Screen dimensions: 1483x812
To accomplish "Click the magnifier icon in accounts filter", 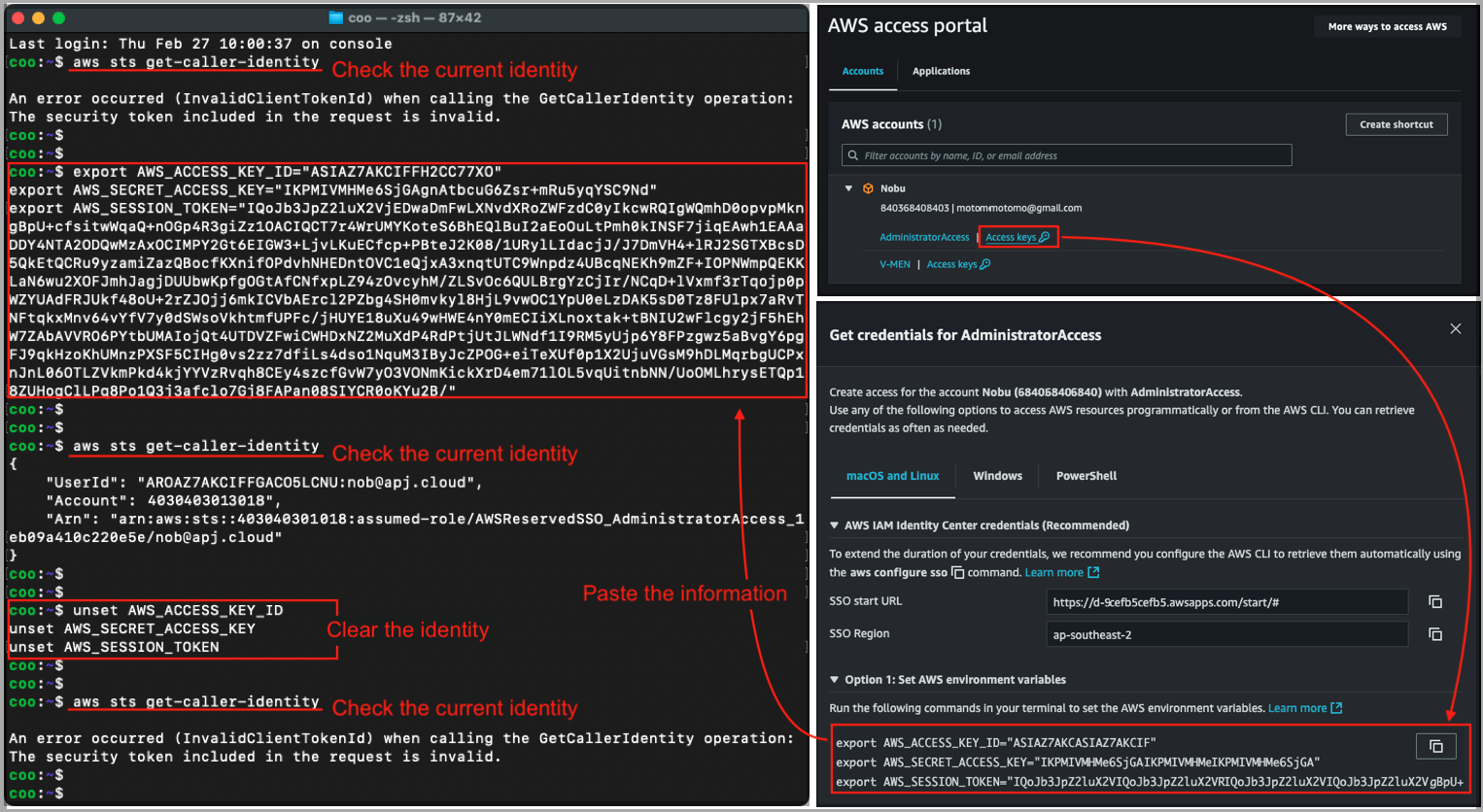I will [853, 155].
